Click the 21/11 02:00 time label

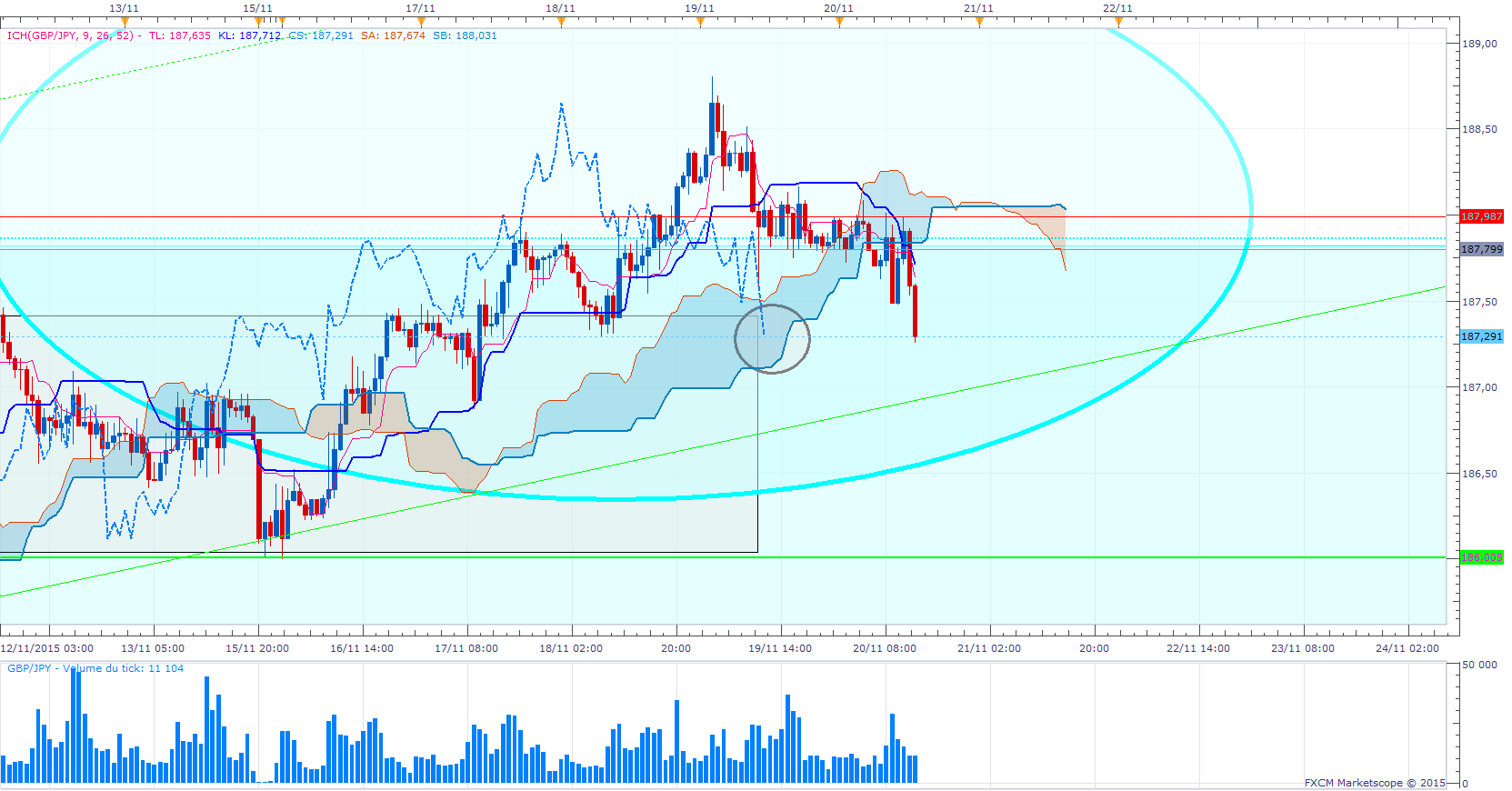point(989,648)
